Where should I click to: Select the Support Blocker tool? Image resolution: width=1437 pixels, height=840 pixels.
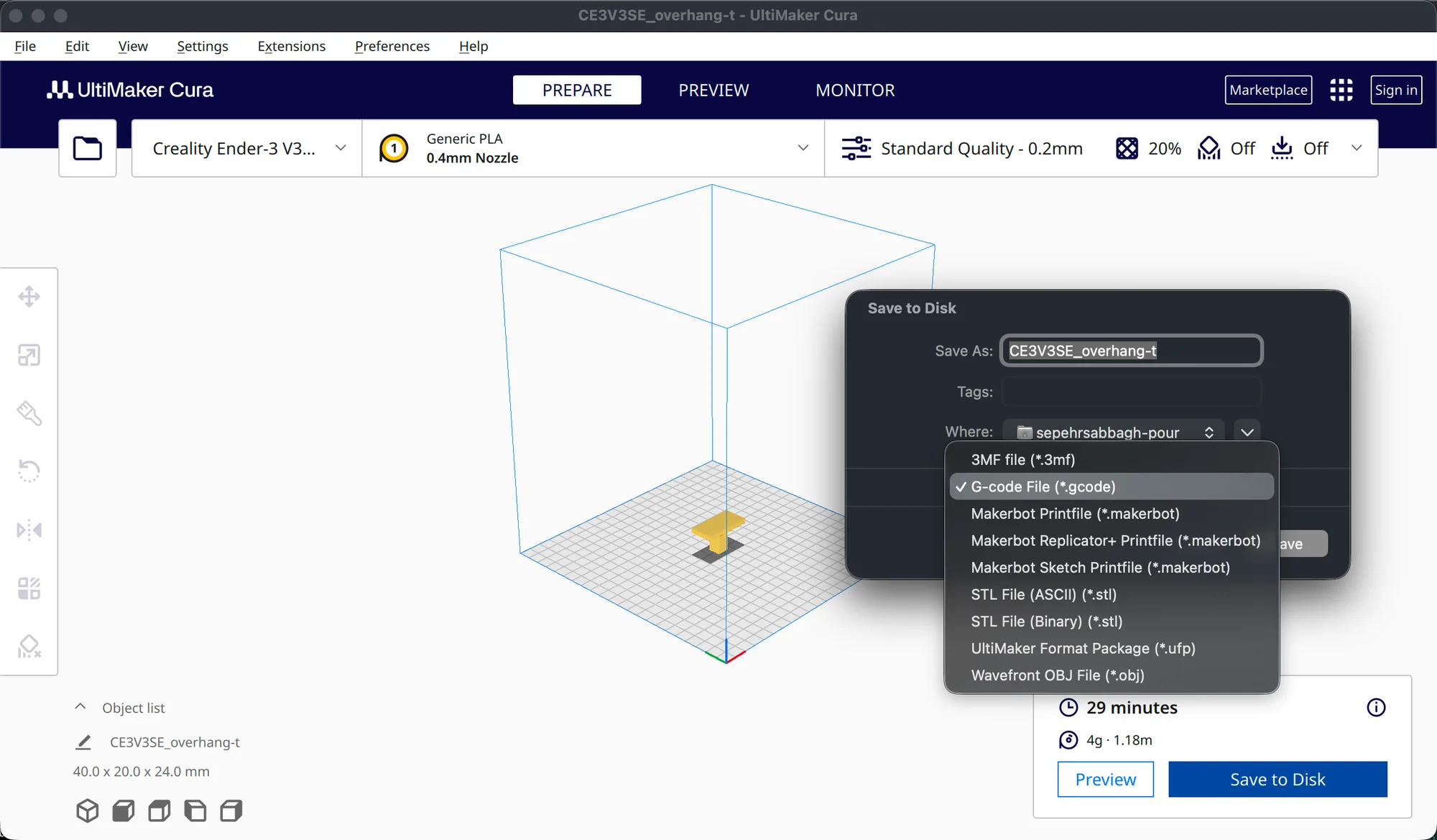[x=29, y=647]
